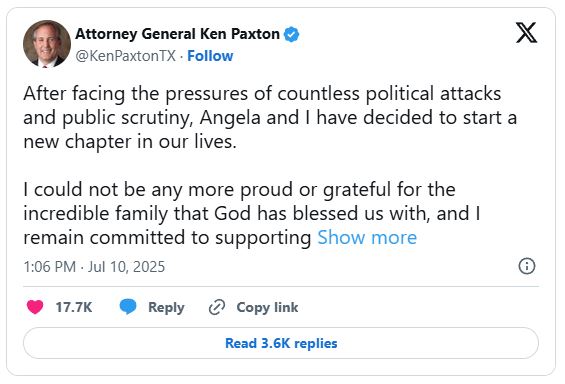Click the X logo in the tweet corner
This screenshot has width=565, height=384.
click(x=526, y=32)
